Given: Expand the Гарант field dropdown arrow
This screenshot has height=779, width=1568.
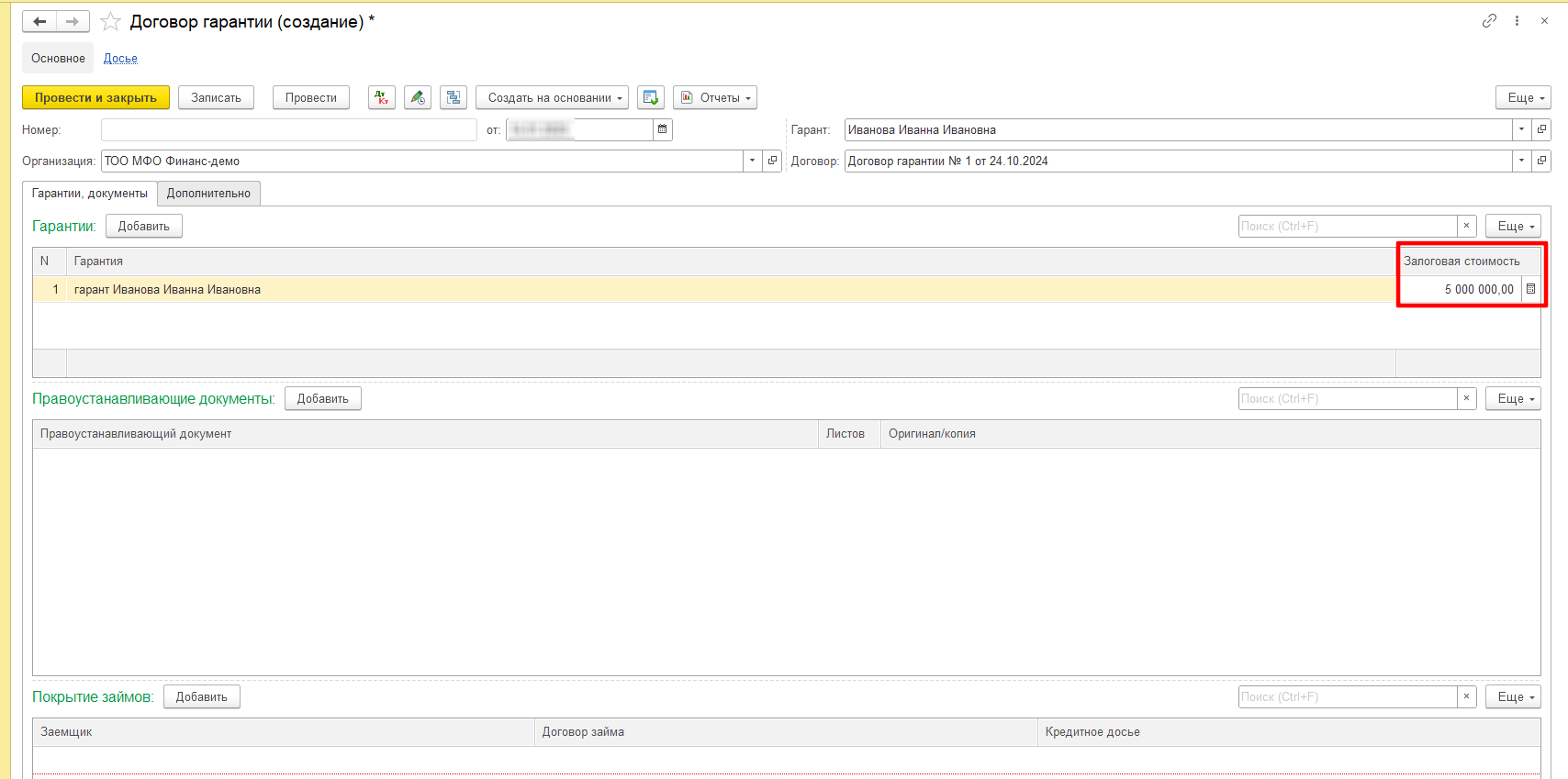Looking at the screenshot, I should (1522, 129).
